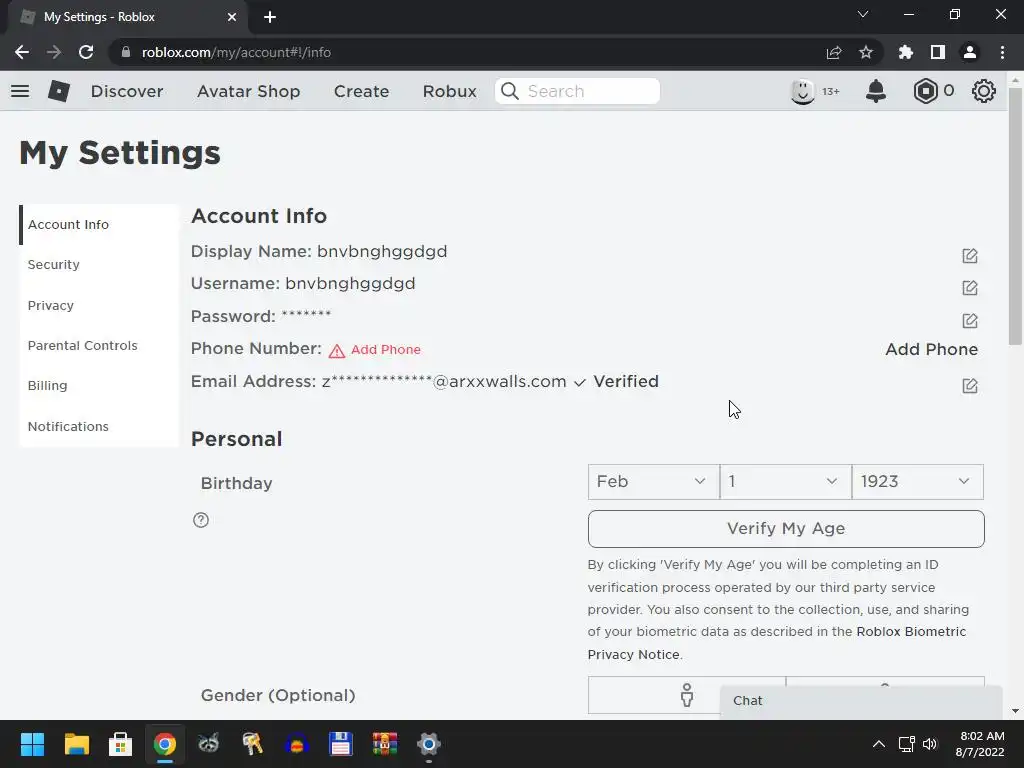Click the clock showing 8:02 AM
The height and width of the screenshot is (768, 1024).
point(982,736)
